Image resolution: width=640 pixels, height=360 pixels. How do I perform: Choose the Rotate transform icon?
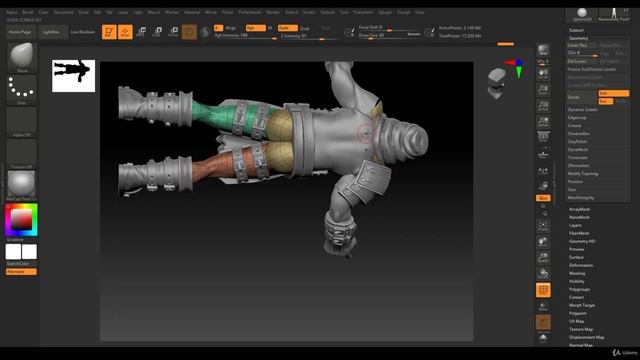pos(173,31)
